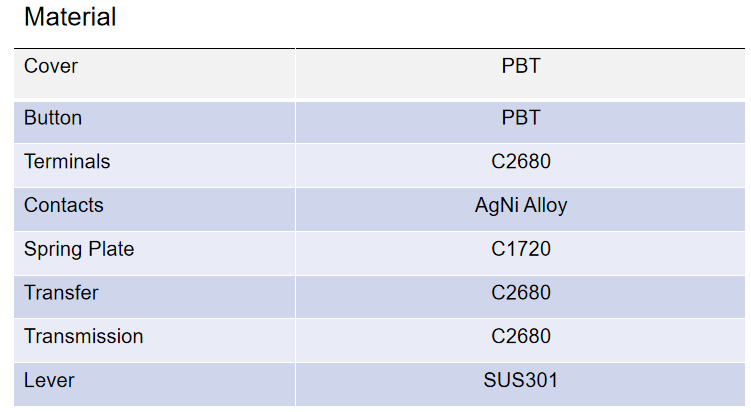This screenshot has width=751, height=412.
Task: Click C2680 value in the Transmission row
Action: click(520, 337)
